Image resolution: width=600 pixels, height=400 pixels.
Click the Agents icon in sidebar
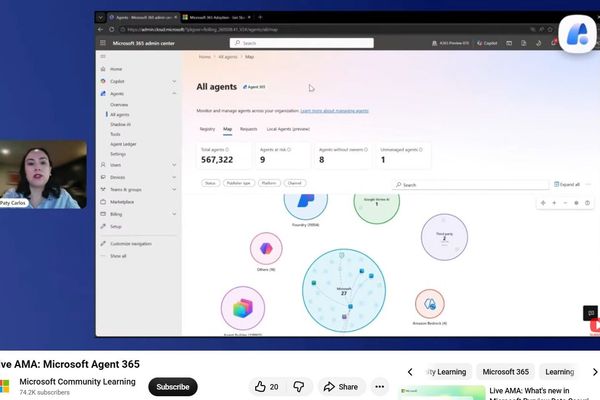click(x=103, y=93)
